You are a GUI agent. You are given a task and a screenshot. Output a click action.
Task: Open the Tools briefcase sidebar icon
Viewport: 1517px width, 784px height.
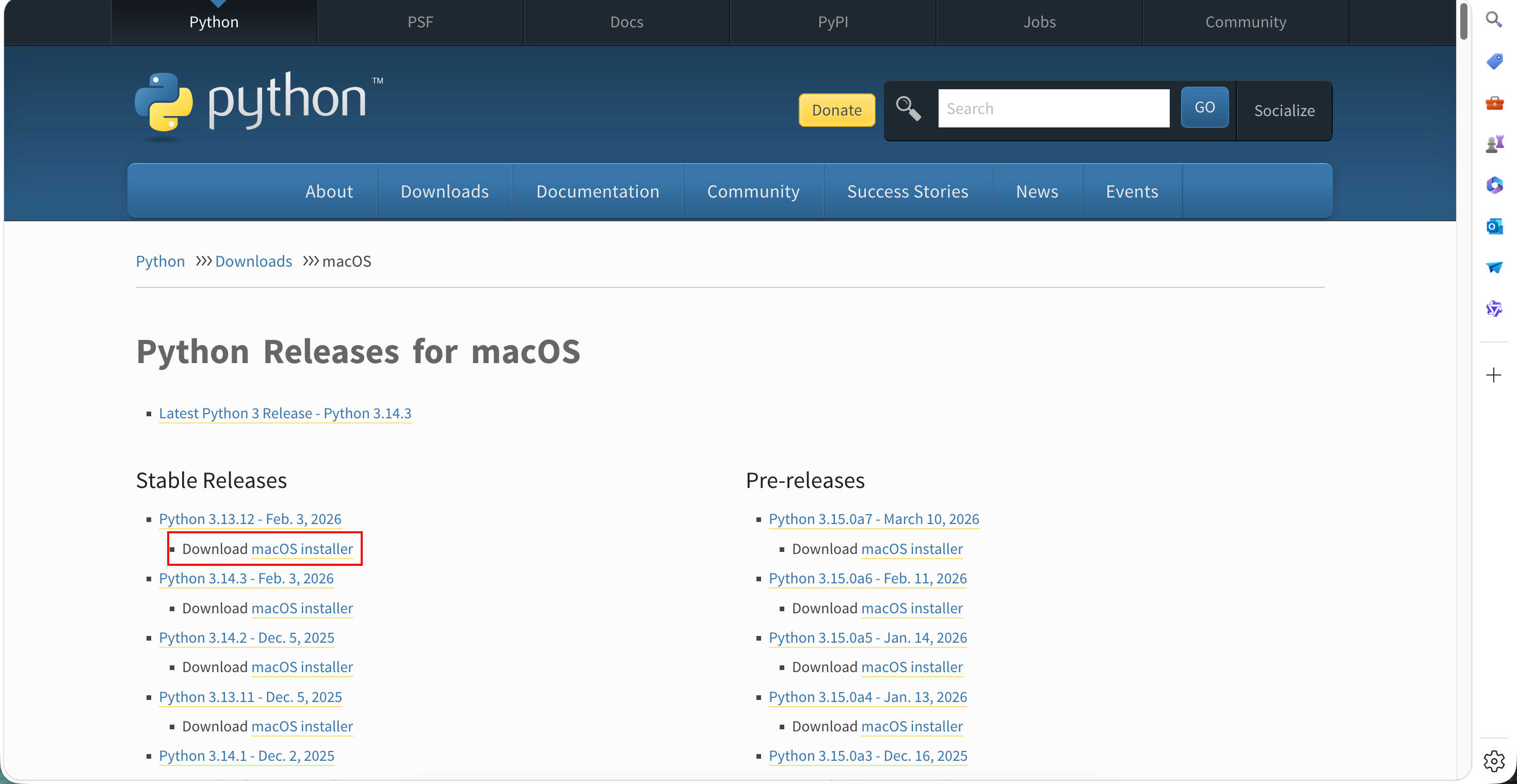pos(1494,103)
